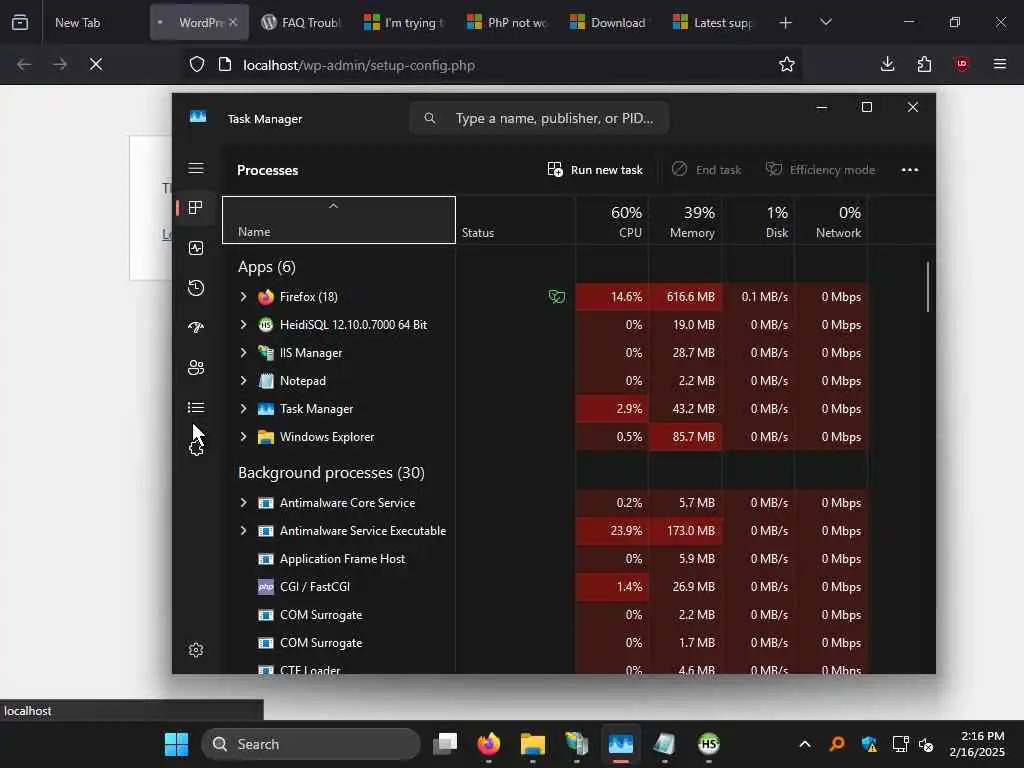The width and height of the screenshot is (1024, 768).
Task: Open HeidiSQL from the taskbar
Action: tap(709, 744)
